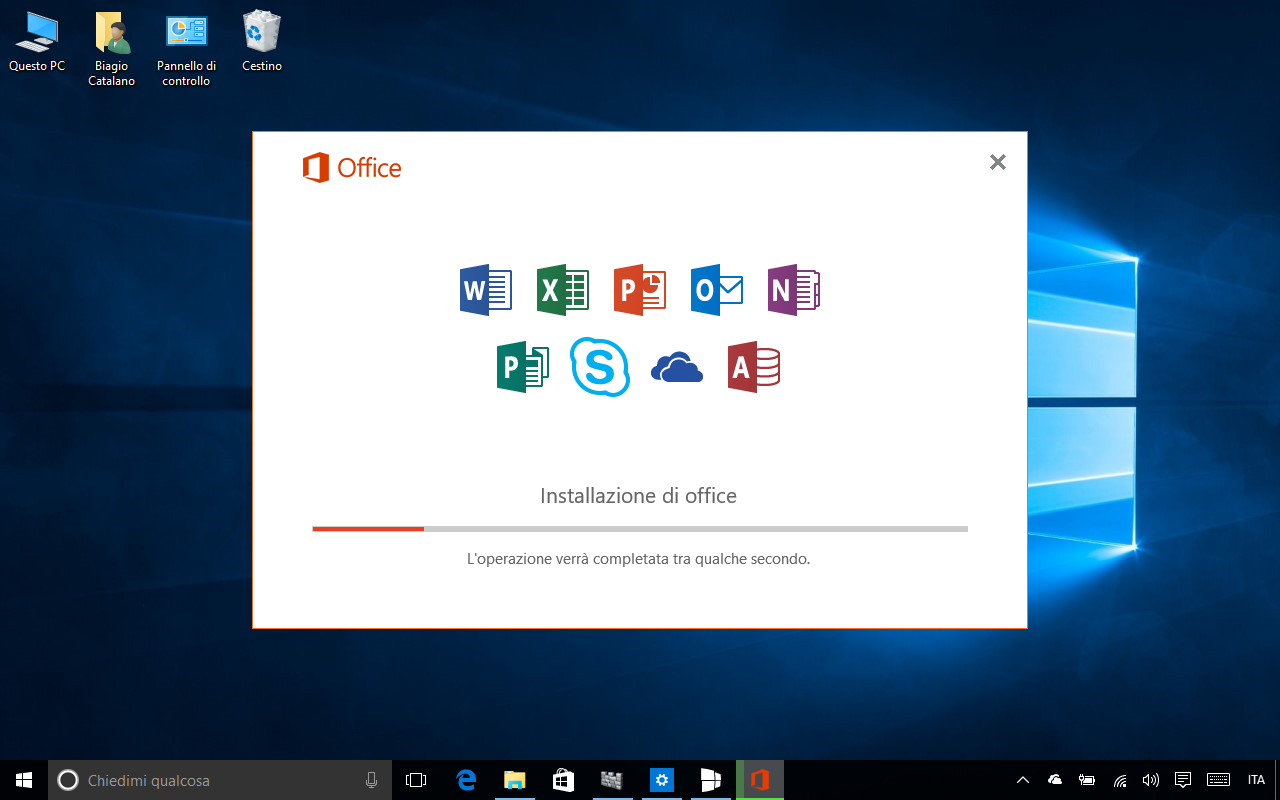Click the Cortana microphone icon

click(371, 780)
